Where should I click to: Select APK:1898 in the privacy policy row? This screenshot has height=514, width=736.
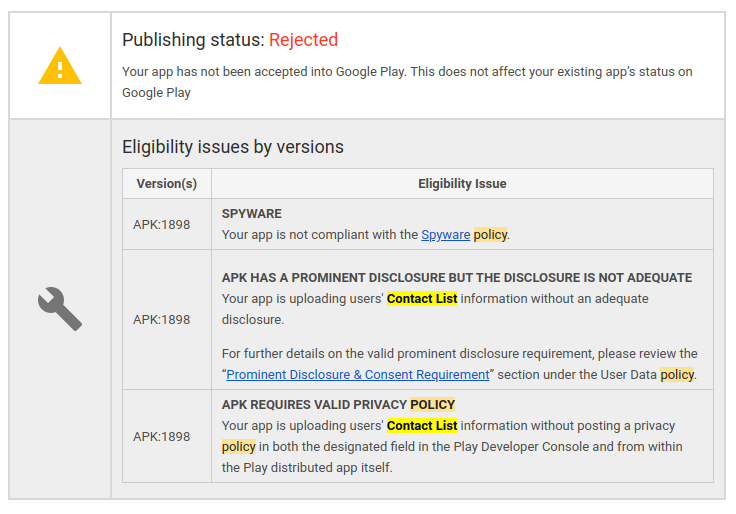[161, 437]
